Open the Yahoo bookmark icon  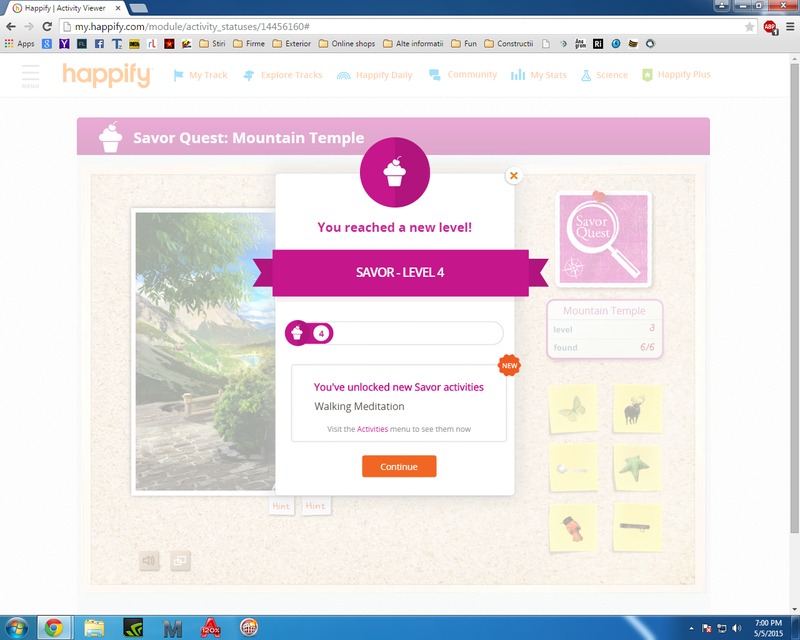click(64, 44)
